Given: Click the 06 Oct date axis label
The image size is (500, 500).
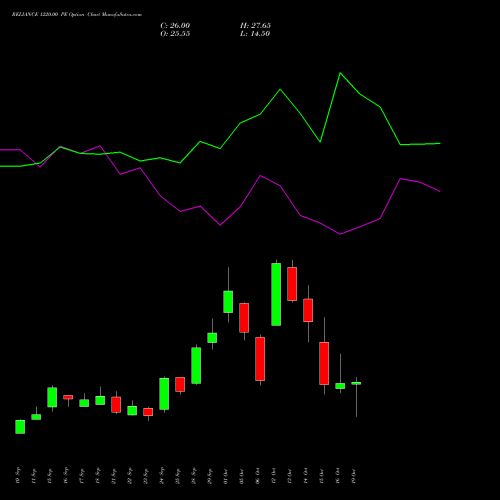Looking at the screenshot, I should coord(258,476).
